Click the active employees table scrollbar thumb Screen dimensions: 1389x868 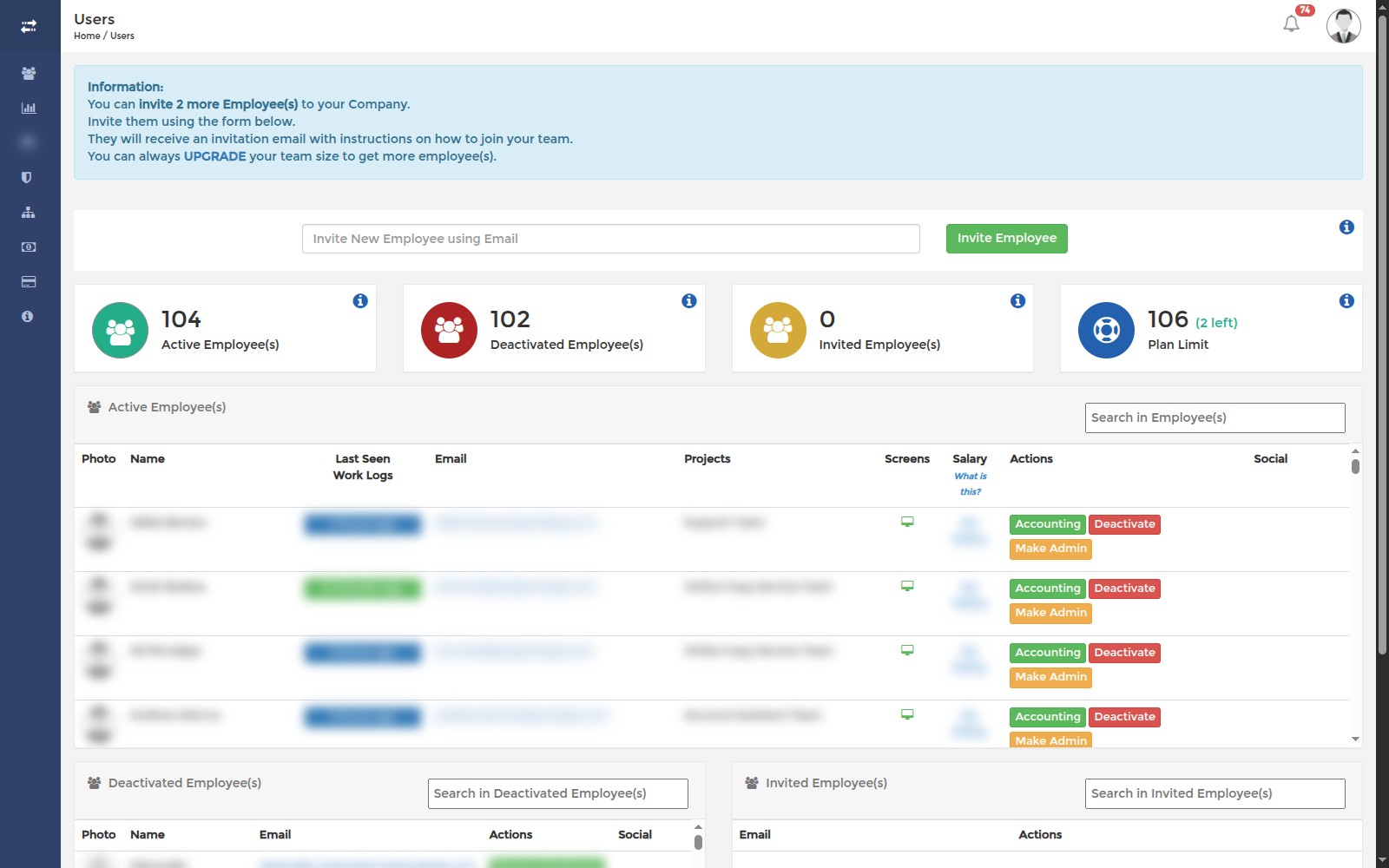click(1355, 466)
